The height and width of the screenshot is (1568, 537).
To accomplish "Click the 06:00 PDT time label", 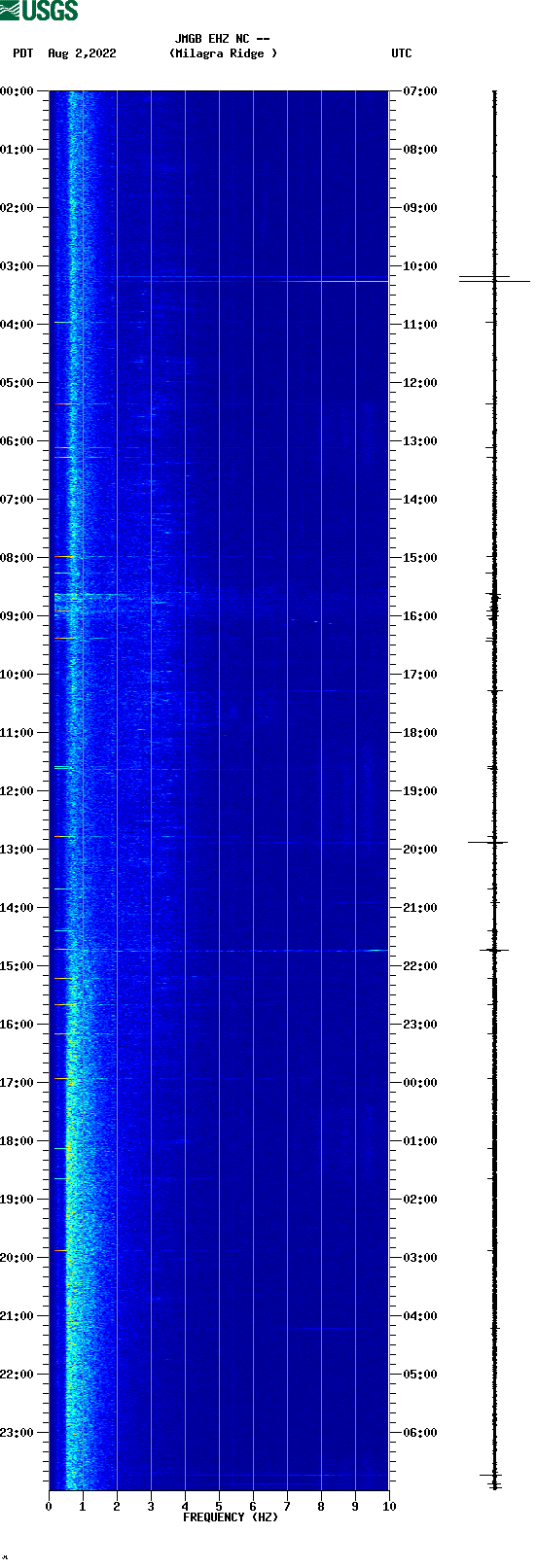I will pyautogui.click(x=18, y=441).
